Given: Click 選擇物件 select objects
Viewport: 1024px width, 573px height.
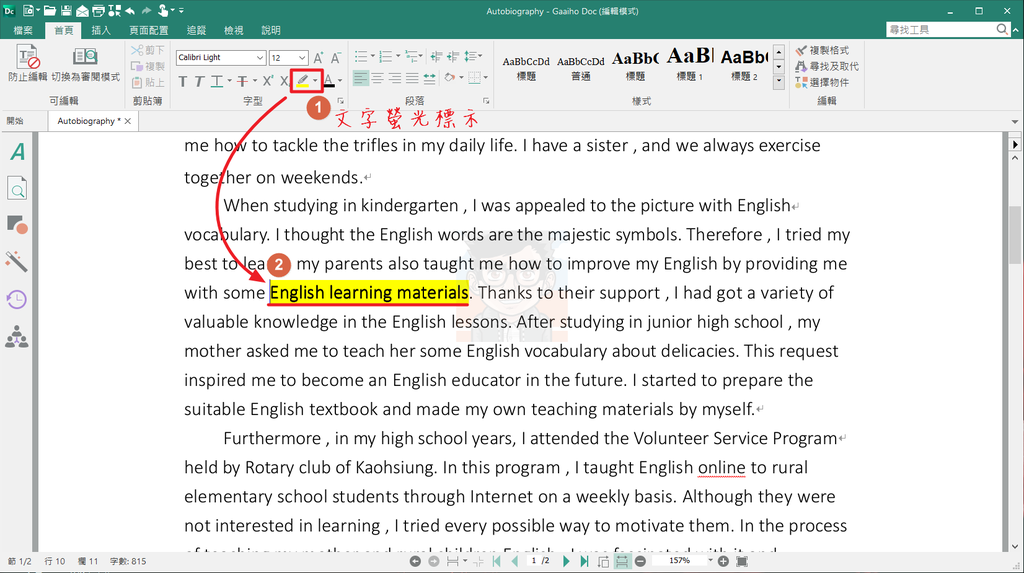Looking at the screenshot, I should tap(822, 82).
